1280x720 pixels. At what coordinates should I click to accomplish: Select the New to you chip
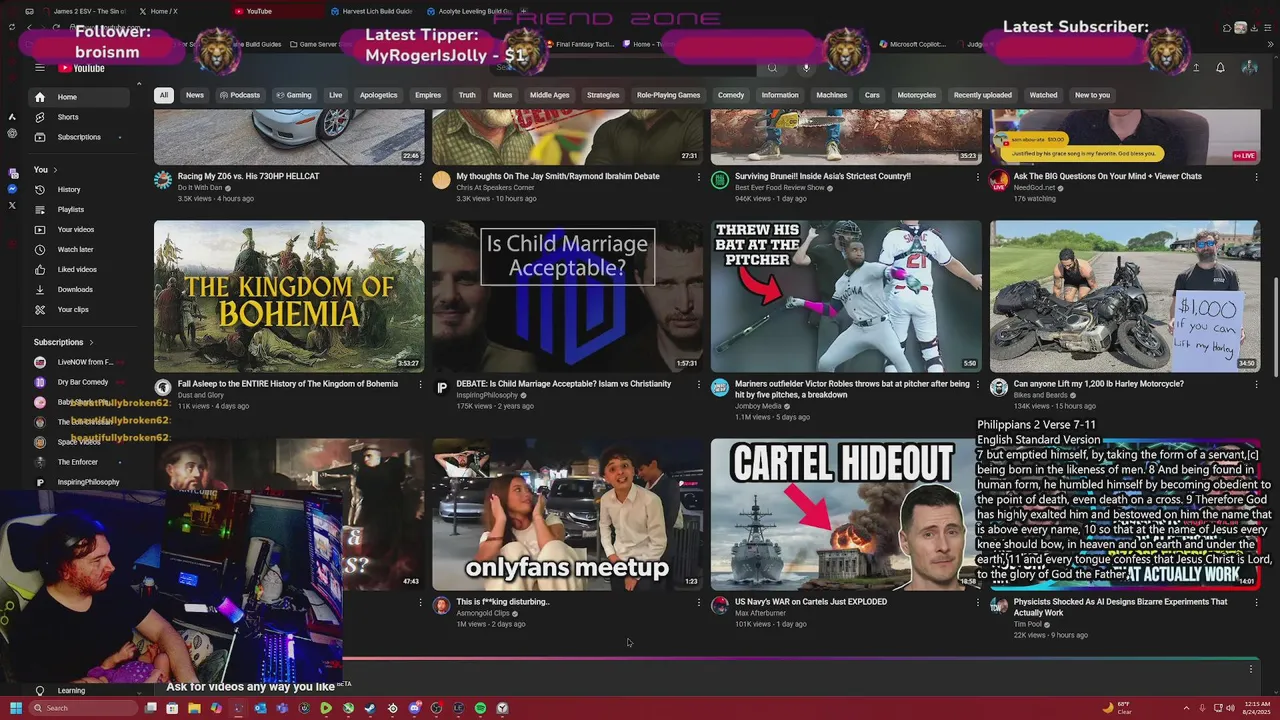[1092, 95]
